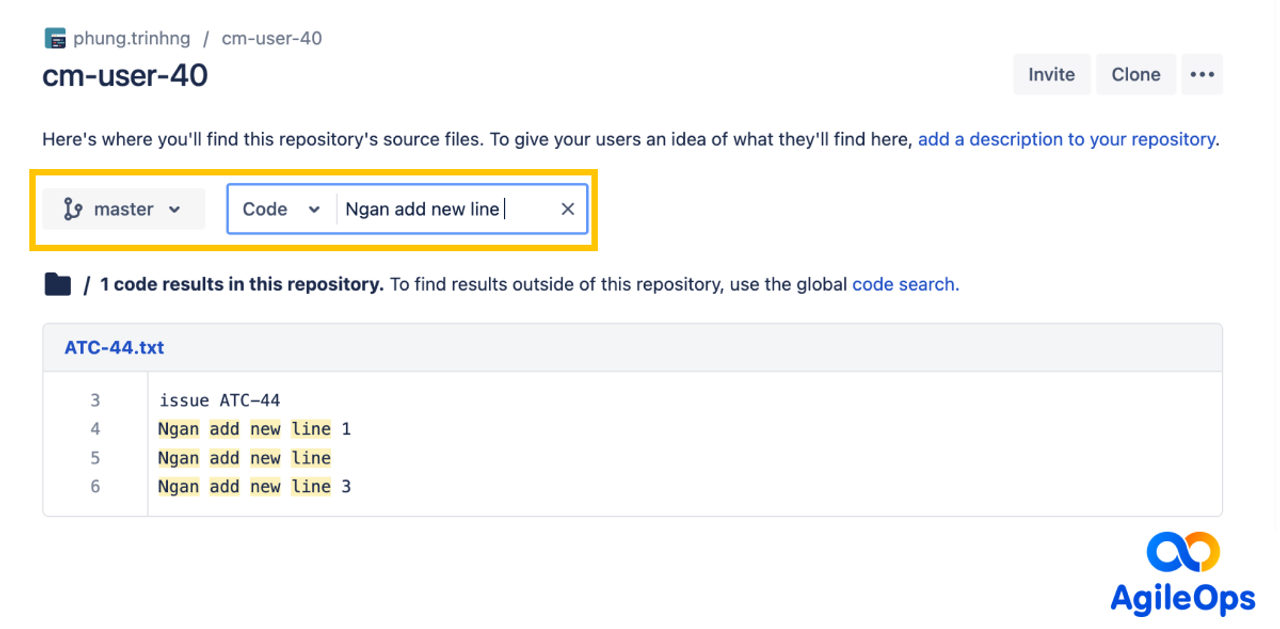Clear the search query with the X icon

(567, 209)
